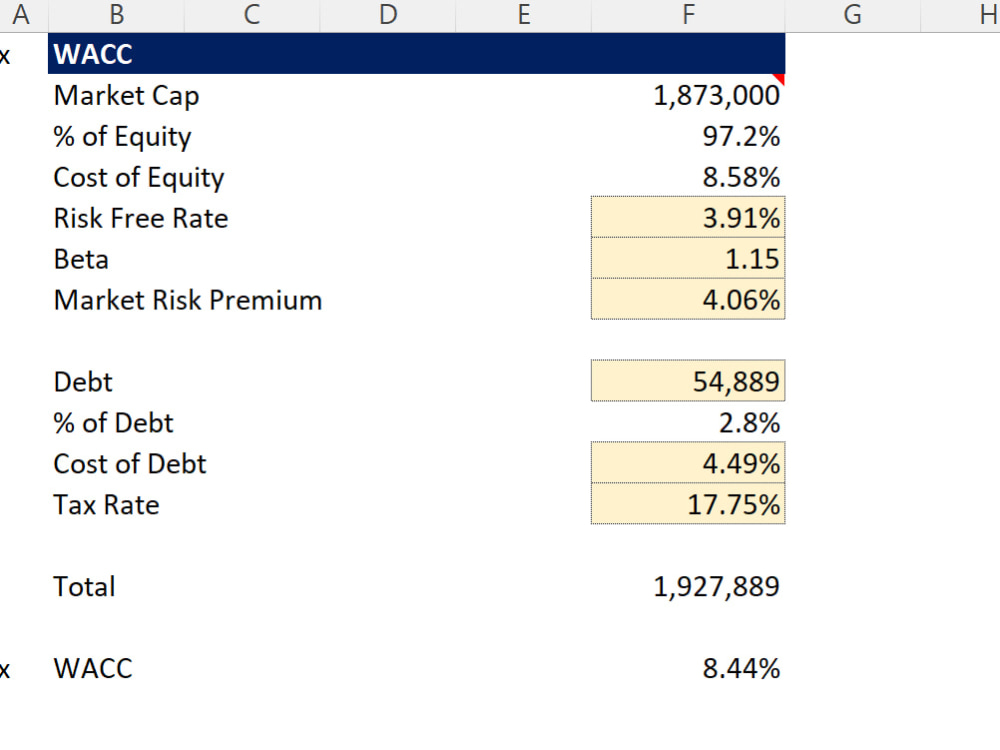Click the Cost of Debt label
The height and width of the screenshot is (750, 1000).
click(x=130, y=464)
